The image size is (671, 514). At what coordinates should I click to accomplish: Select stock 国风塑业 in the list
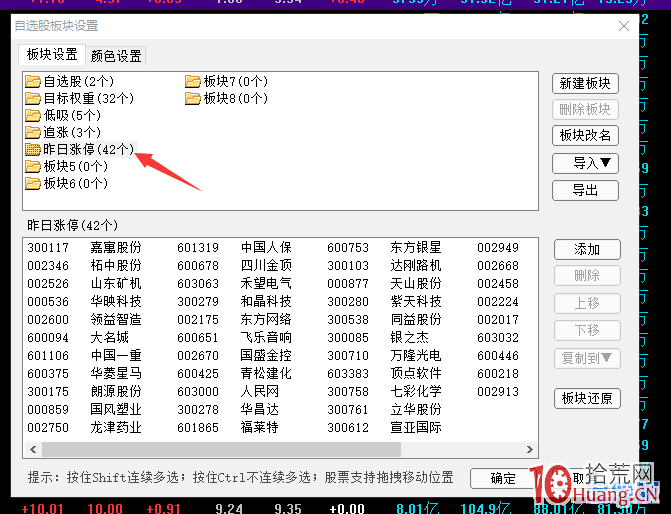tap(116, 409)
